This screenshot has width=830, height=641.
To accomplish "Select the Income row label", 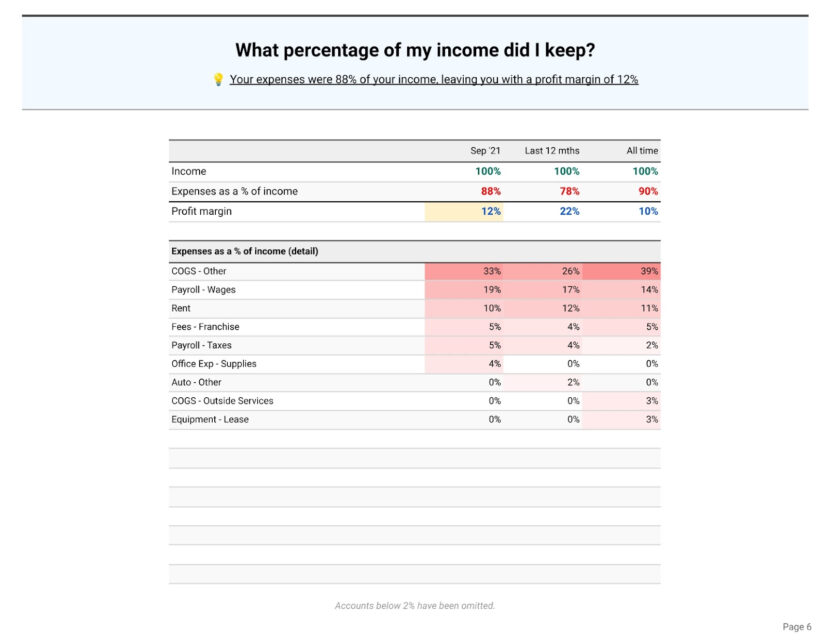I will 189,172.
